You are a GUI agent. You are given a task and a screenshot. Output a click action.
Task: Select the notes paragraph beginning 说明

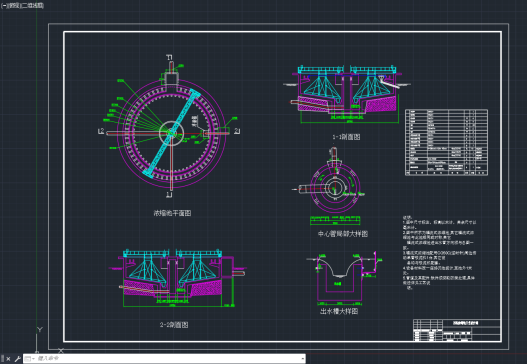(x=439, y=253)
